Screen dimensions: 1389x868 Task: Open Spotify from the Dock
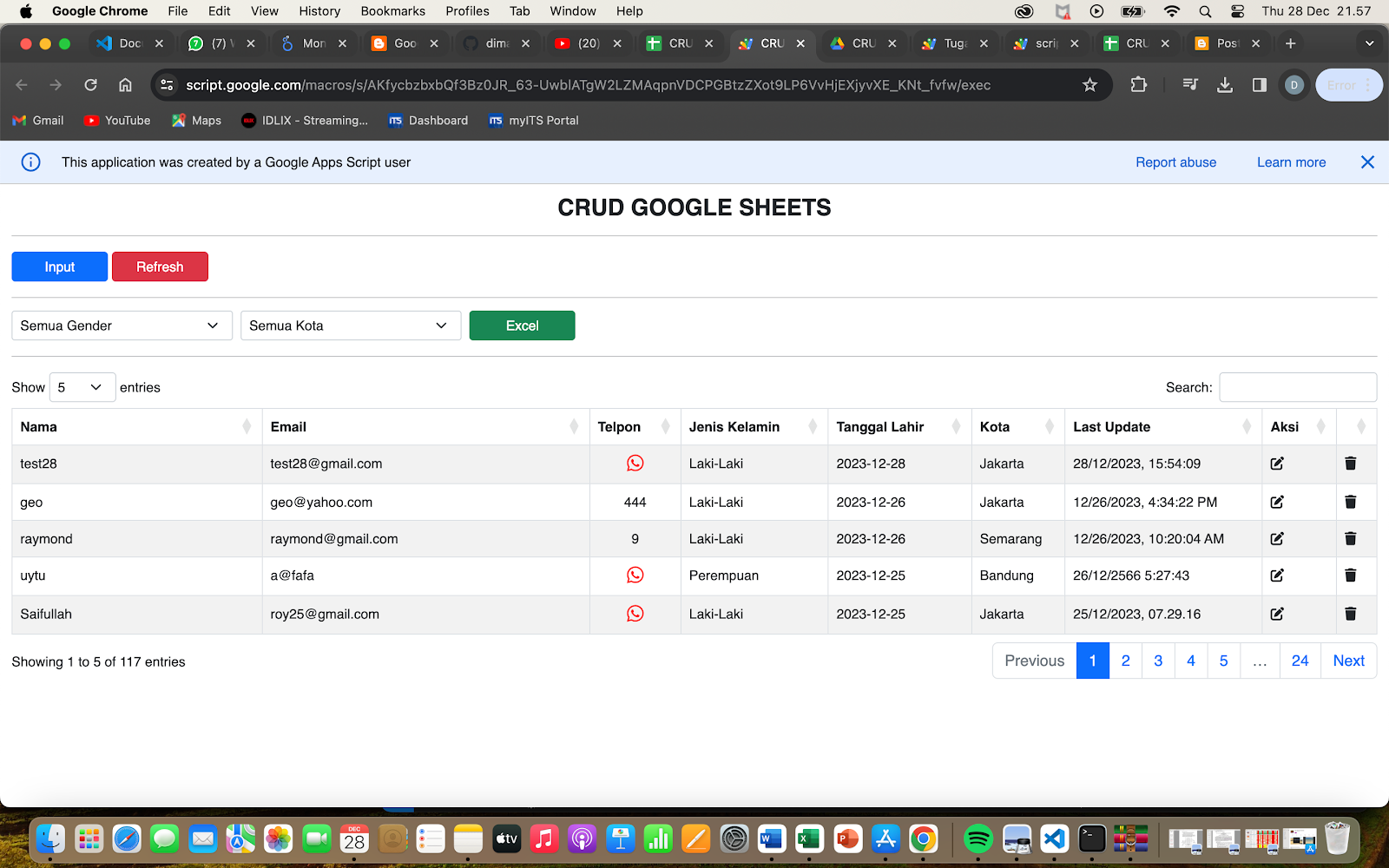tap(978, 838)
